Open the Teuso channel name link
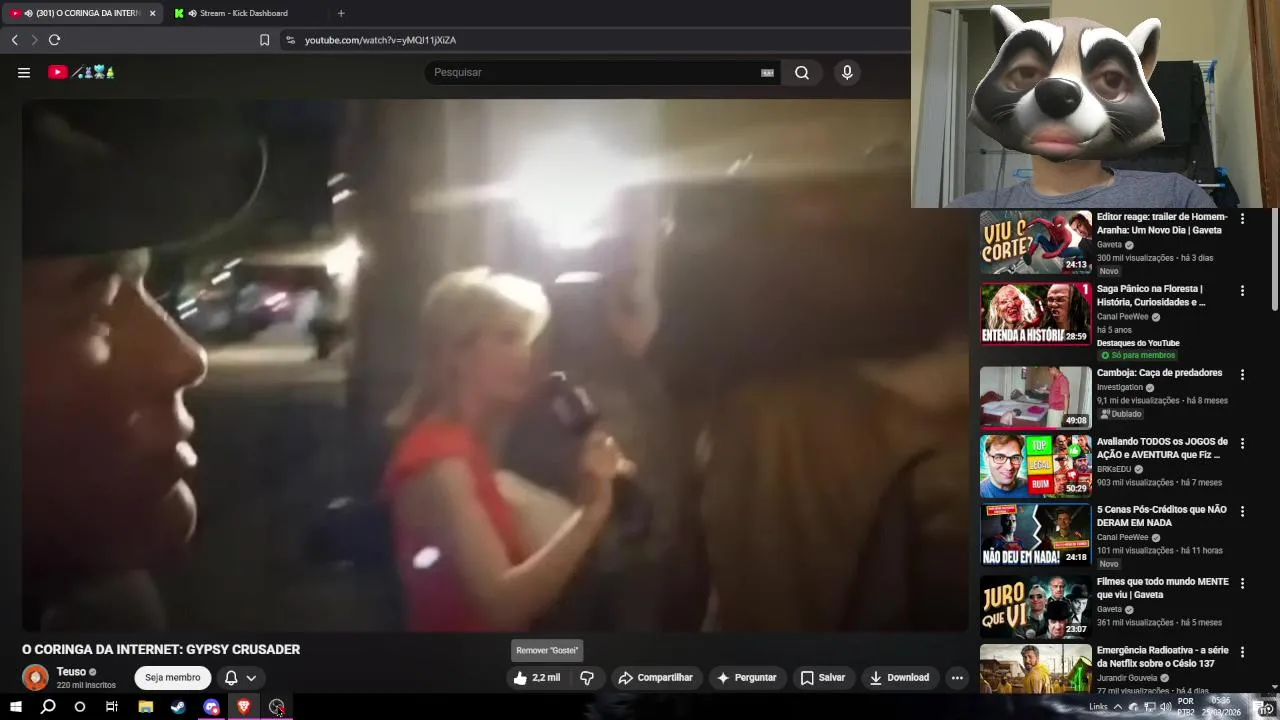The image size is (1280, 720). pos(71,672)
